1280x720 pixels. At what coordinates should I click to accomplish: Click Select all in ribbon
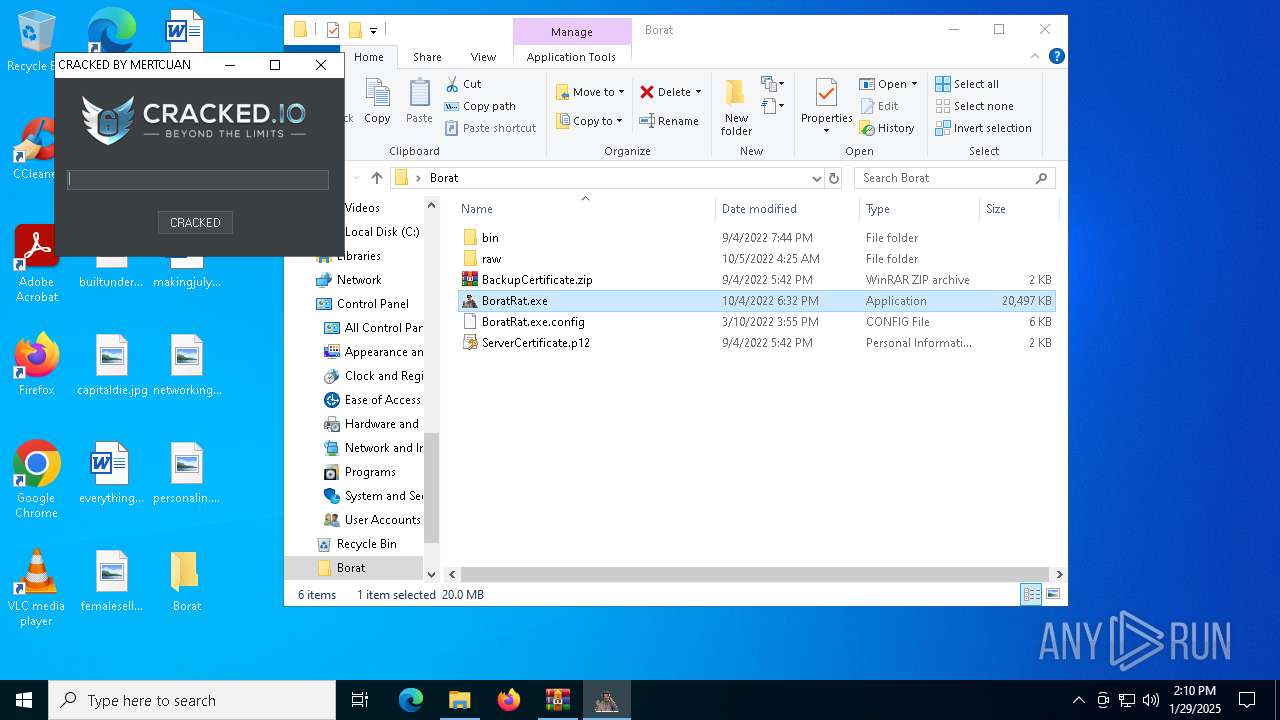coord(967,84)
